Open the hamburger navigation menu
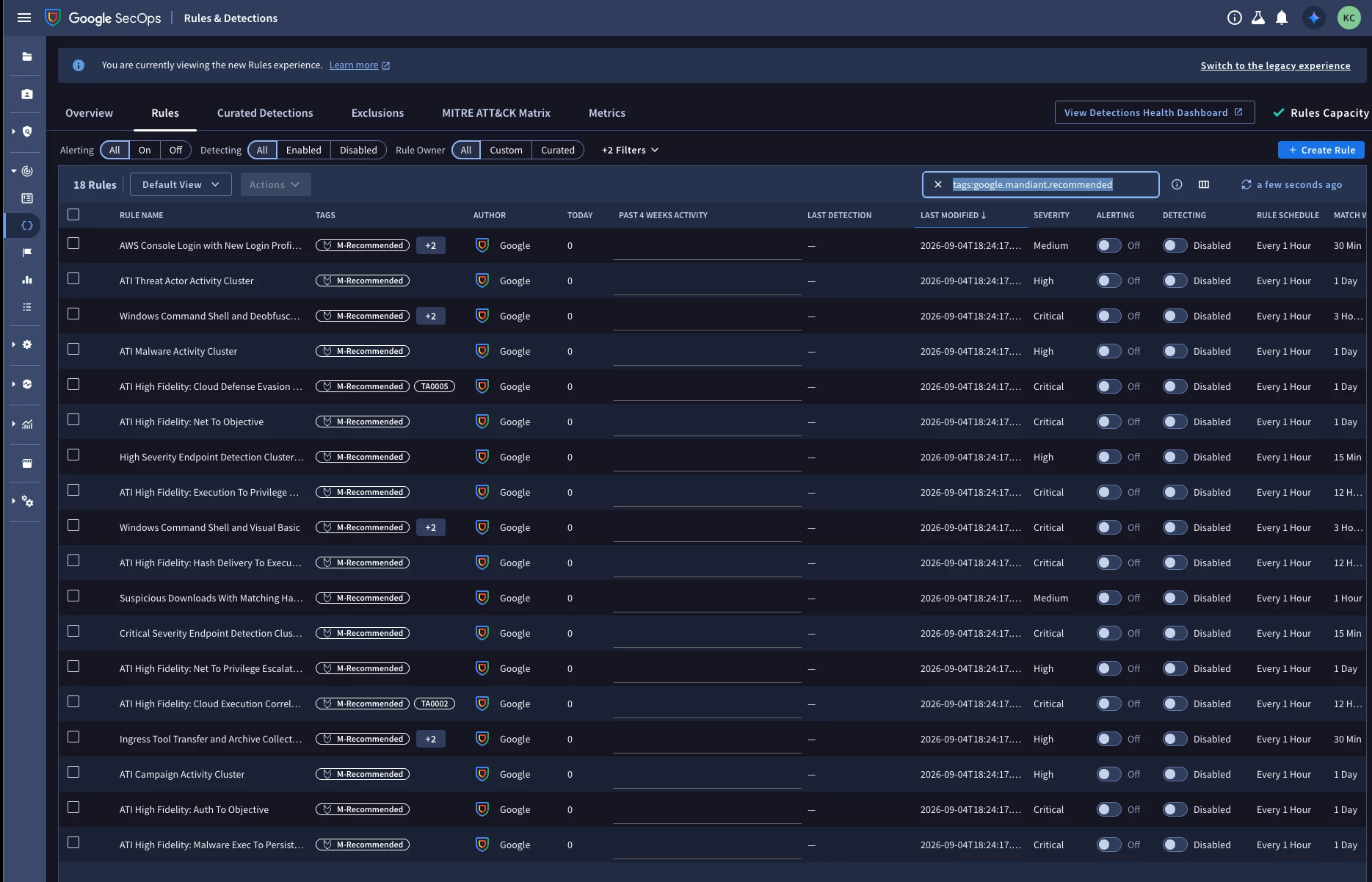 (x=24, y=18)
